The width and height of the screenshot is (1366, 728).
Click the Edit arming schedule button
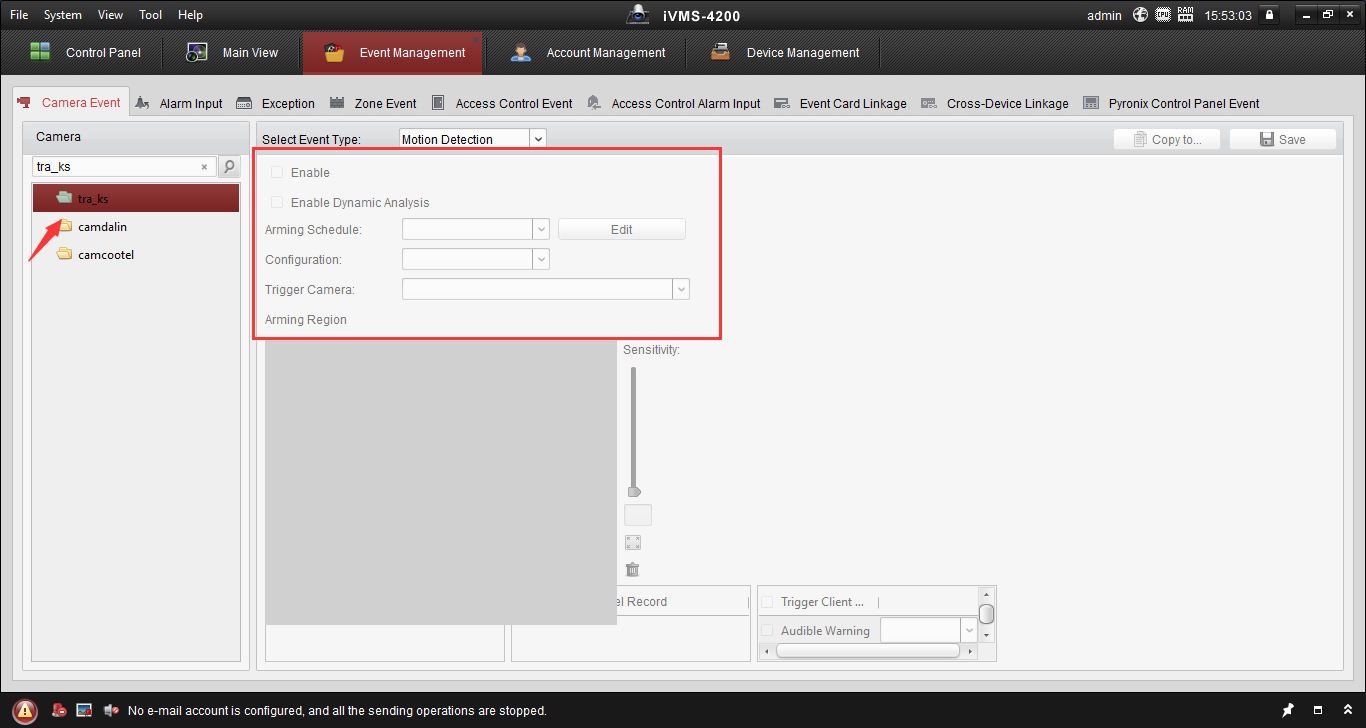tap(621, 230)
